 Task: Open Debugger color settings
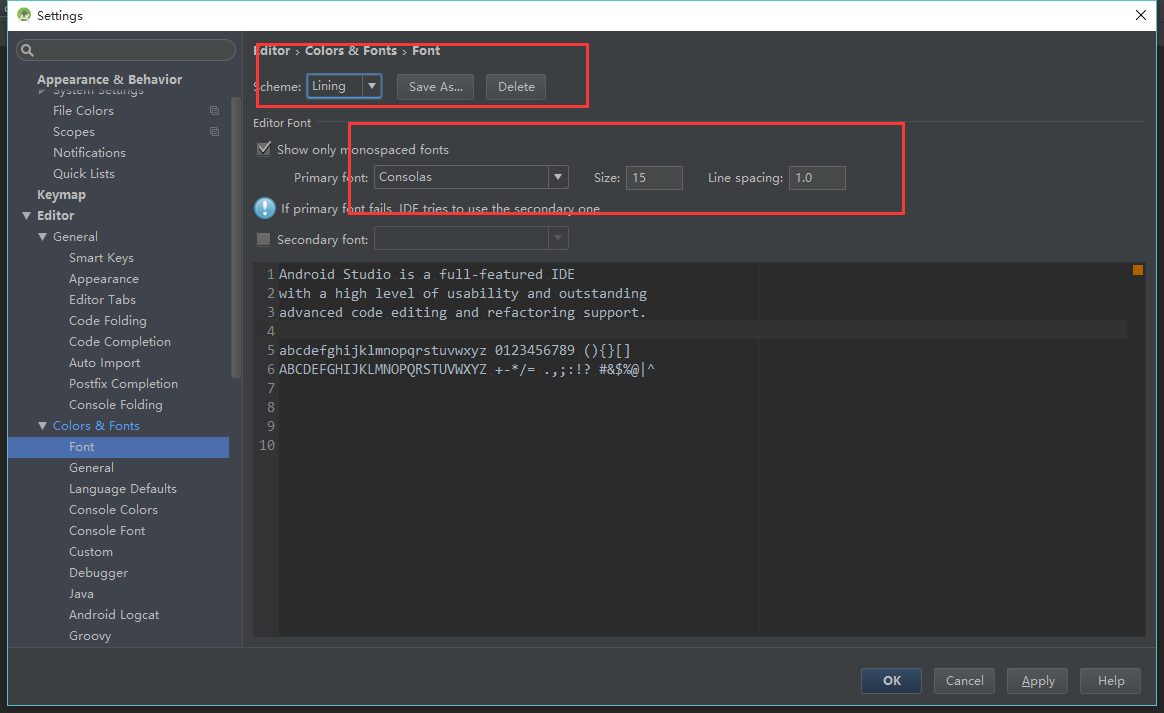pos(98,573)
